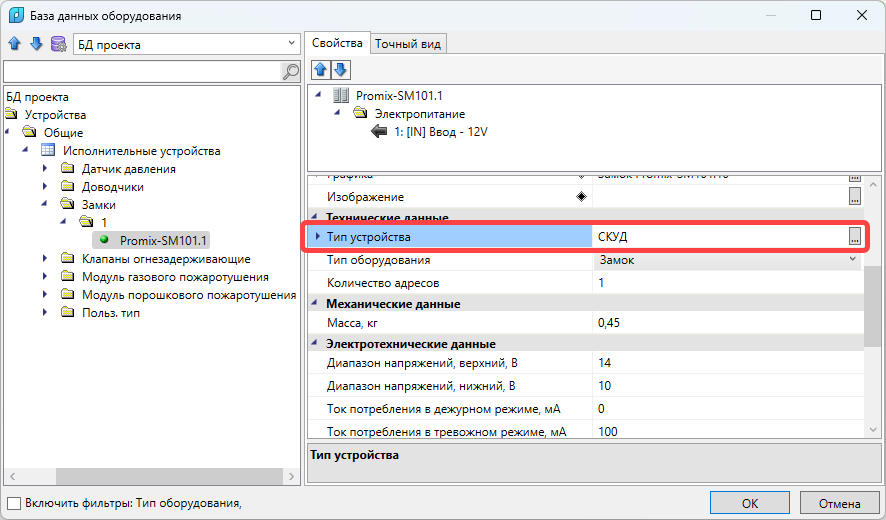Click lower voltage range value 10
Image resolution: width=886 pixels, height=520 pixels.
point(605,386)
